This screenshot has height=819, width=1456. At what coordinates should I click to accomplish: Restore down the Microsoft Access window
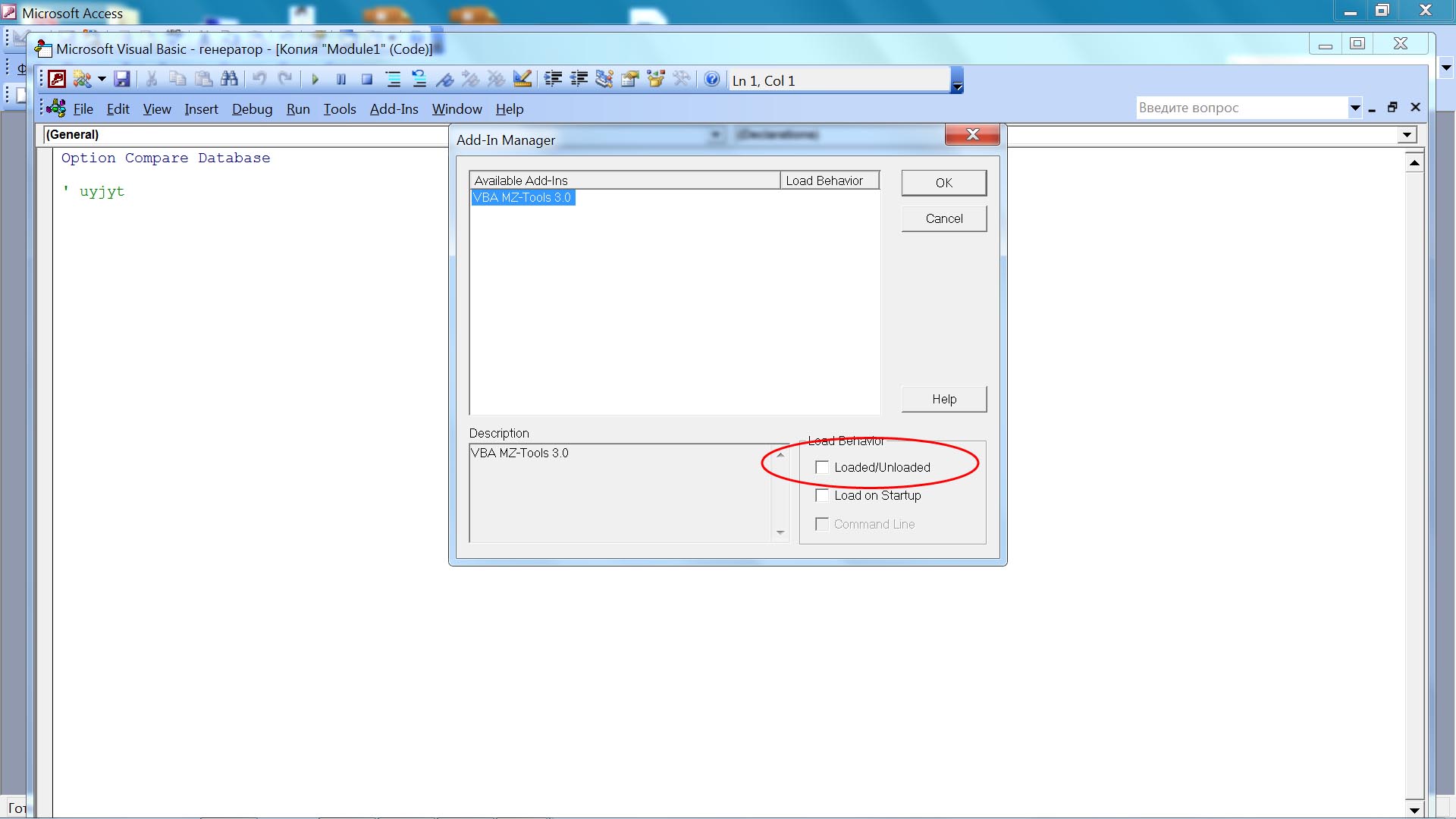tap(1382, 11)
